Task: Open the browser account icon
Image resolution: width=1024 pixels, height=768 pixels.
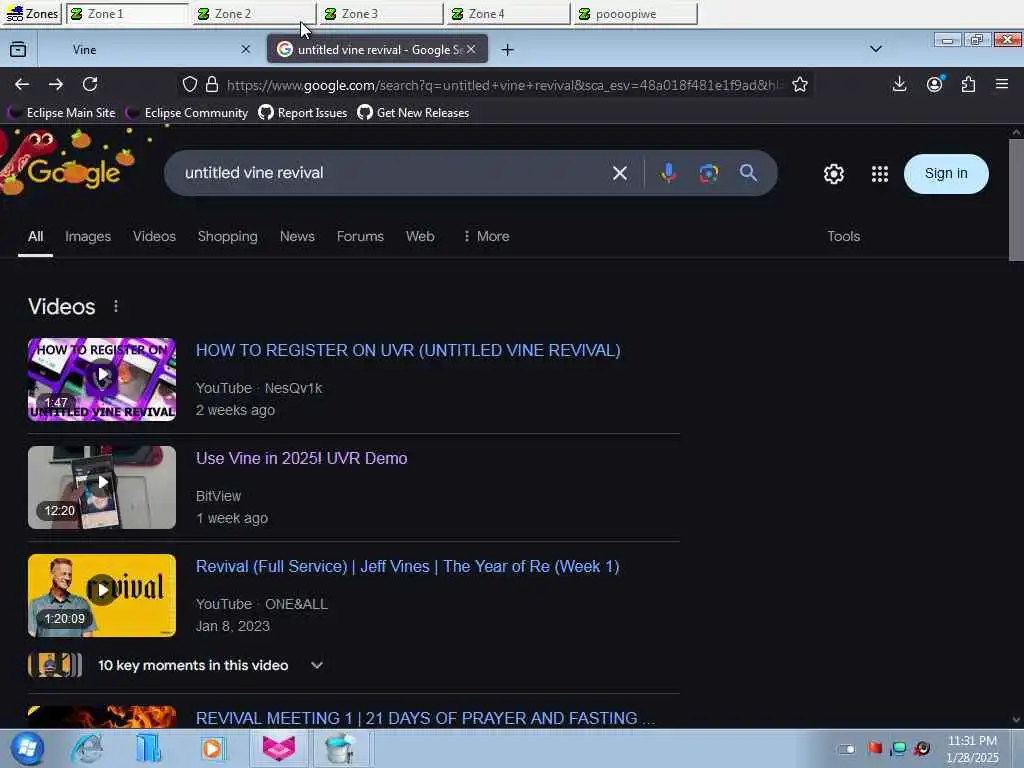Action: 935,84
